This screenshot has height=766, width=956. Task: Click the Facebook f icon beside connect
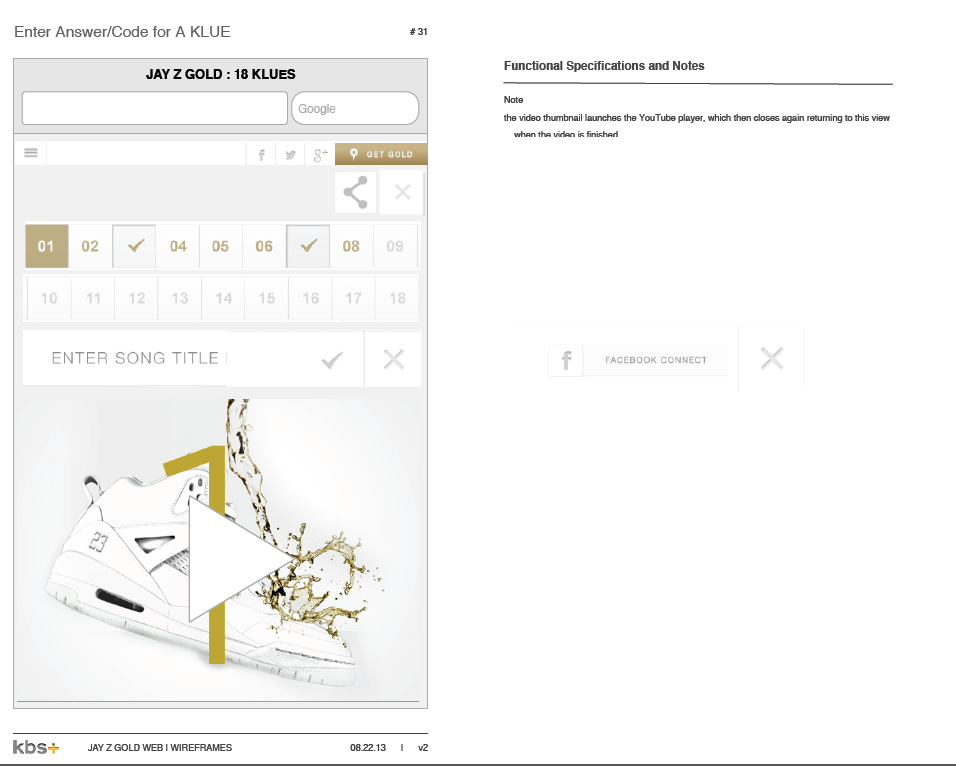pyautogui.click(x=566, y=360)
